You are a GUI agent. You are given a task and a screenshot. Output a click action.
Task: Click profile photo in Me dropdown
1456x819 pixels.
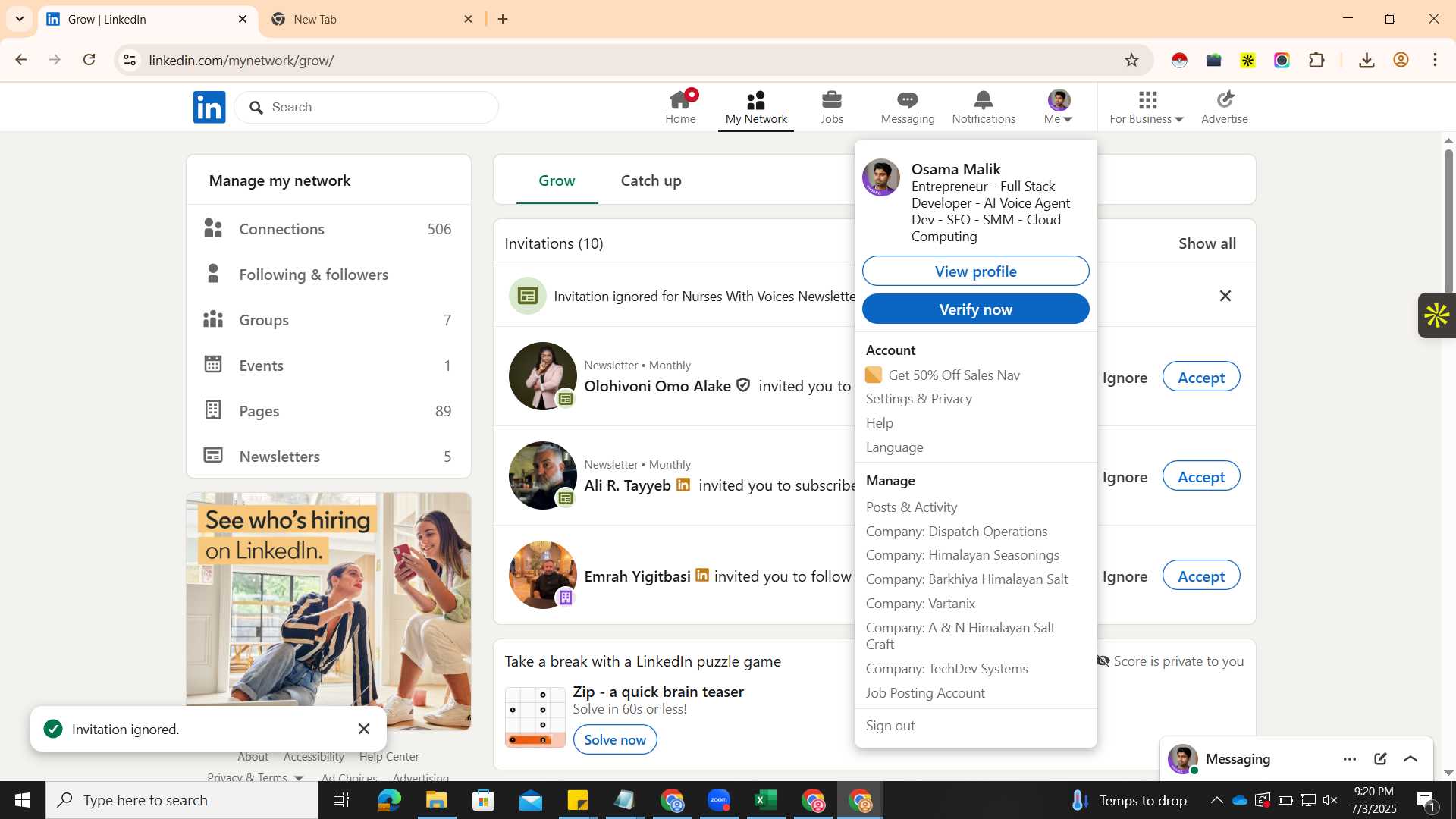pos(881,177)
